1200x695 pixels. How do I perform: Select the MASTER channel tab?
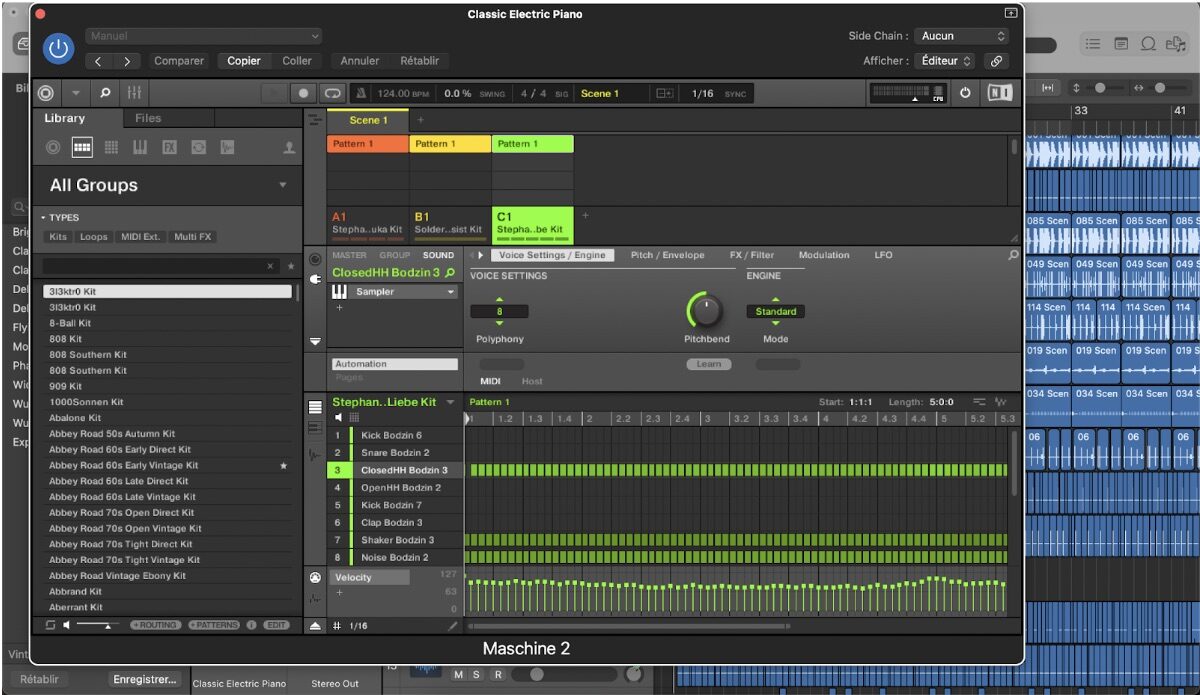[349, 255]
